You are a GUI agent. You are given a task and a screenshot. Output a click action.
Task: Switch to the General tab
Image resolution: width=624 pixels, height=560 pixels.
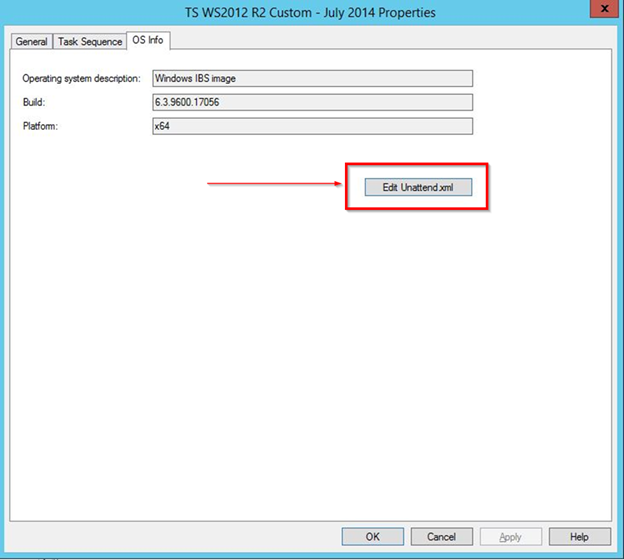click(31, 41)
